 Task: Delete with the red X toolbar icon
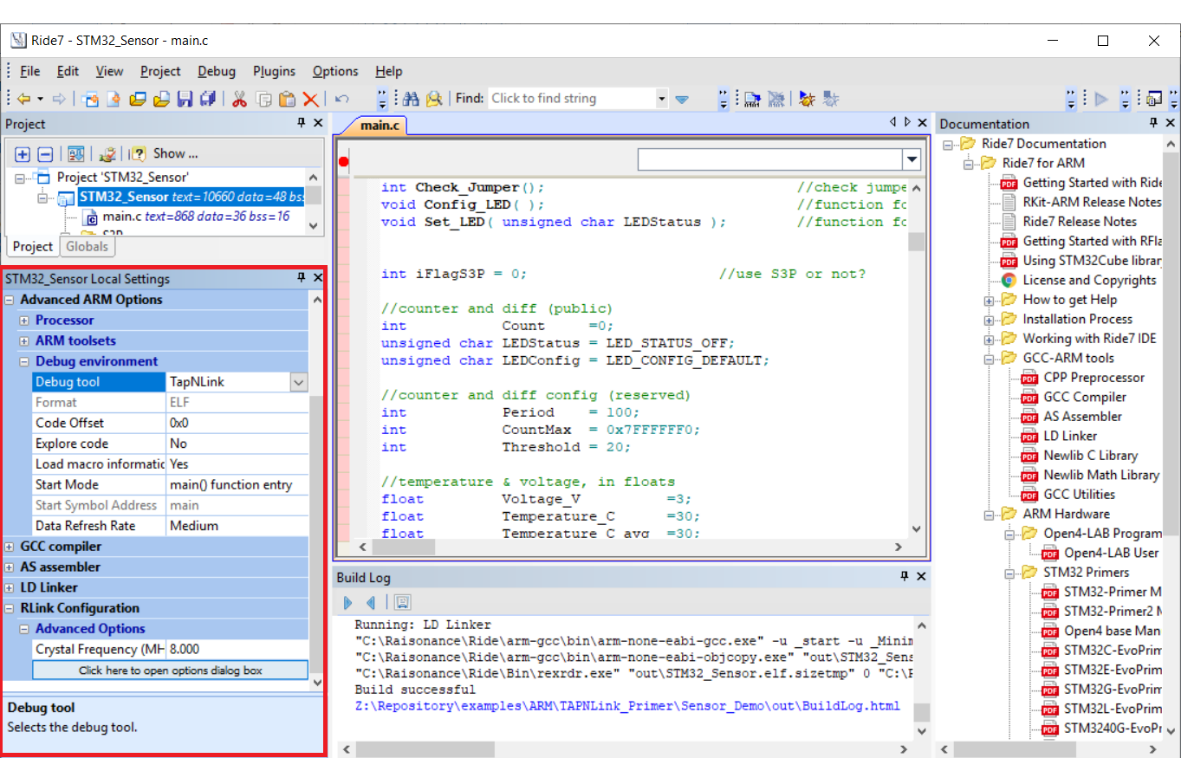point(310,99)
